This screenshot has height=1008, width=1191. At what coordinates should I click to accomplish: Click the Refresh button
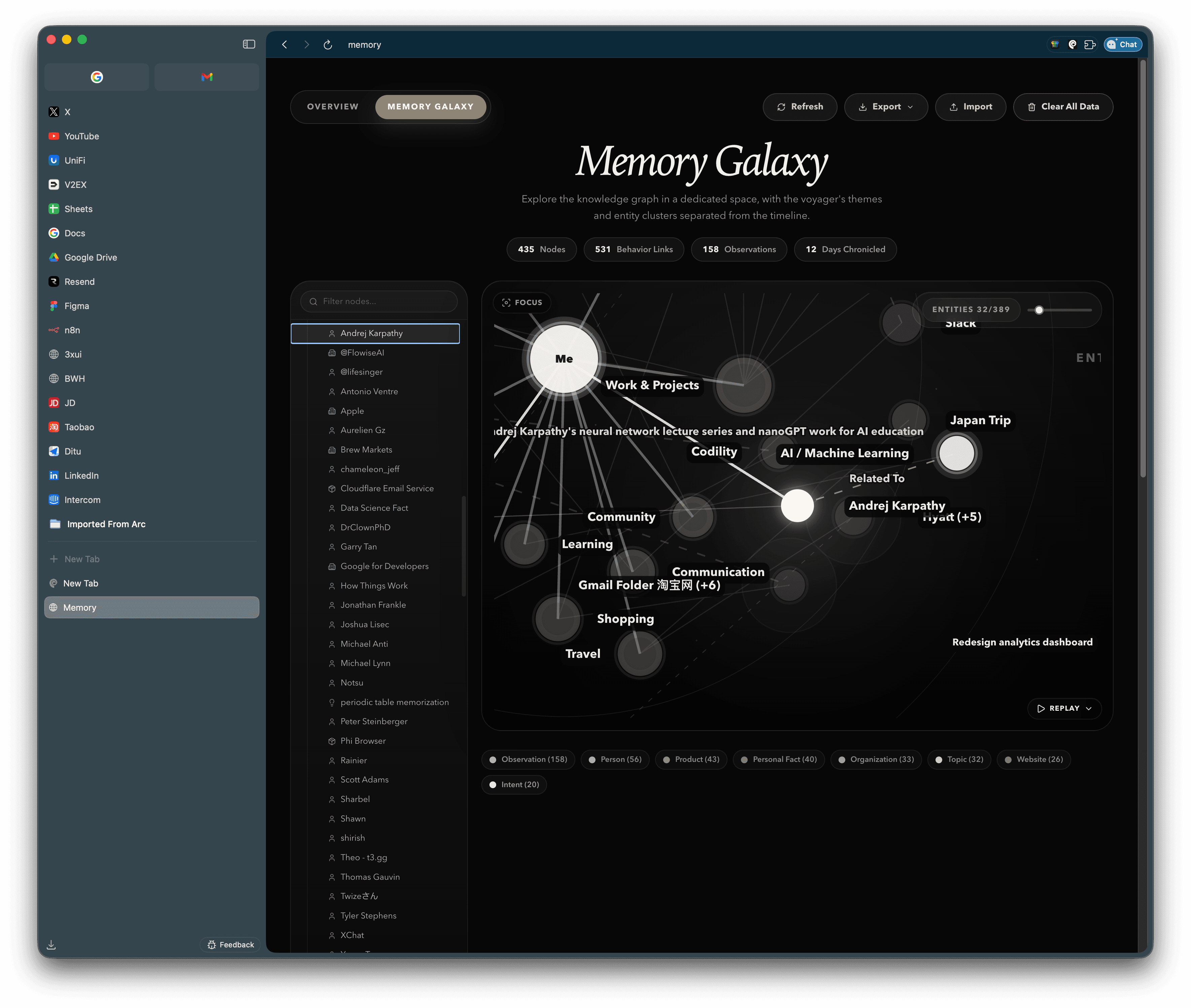point(800,107)
